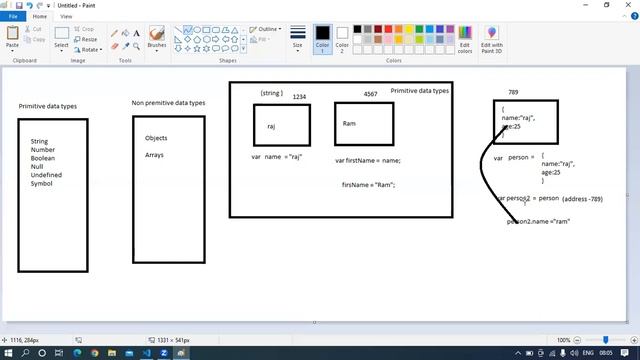Pick the red color swatch

pyautogui.click(x=388, y=29)
